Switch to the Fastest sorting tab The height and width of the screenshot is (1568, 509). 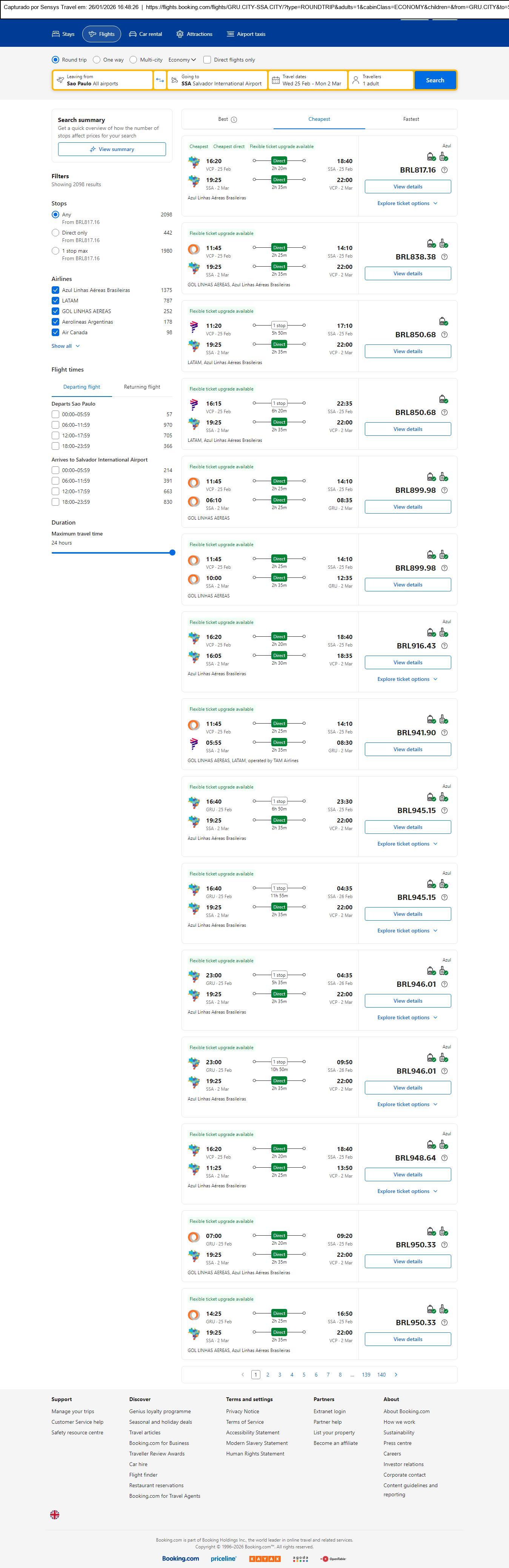click(x=411, y=119)
